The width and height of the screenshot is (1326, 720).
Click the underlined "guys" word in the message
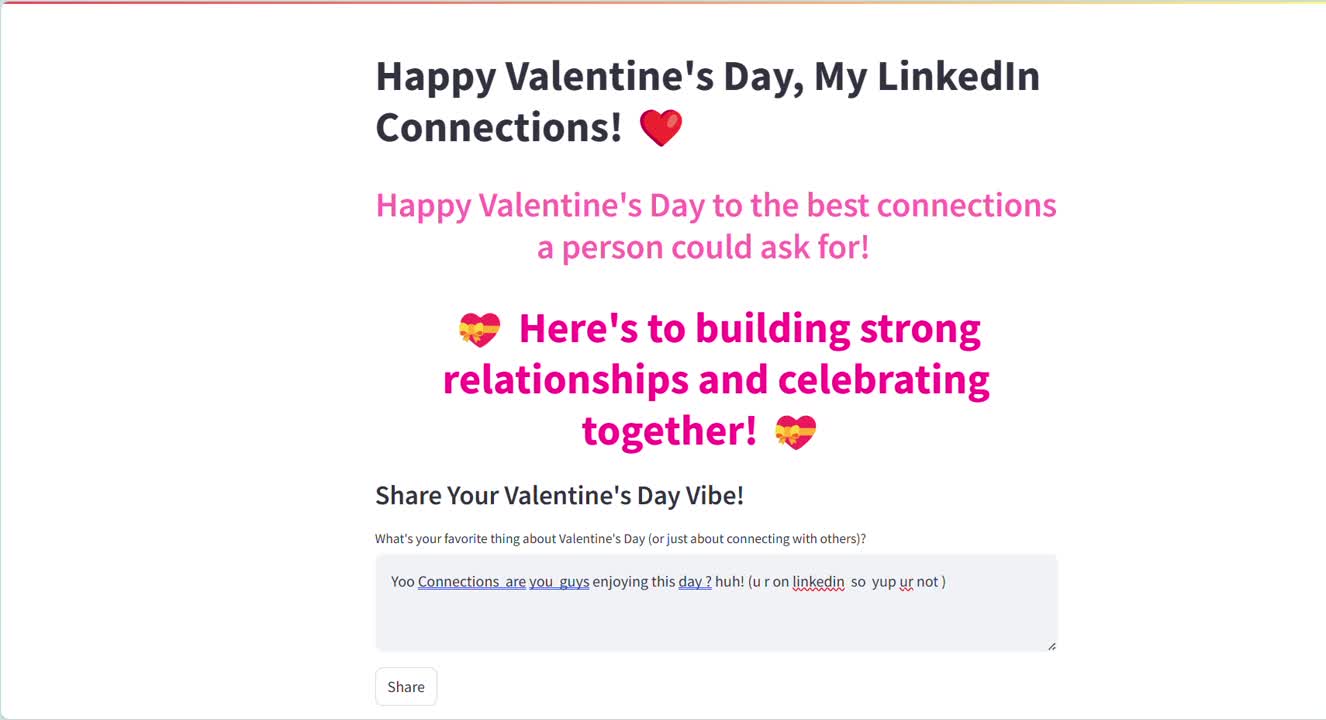point(574,582)
